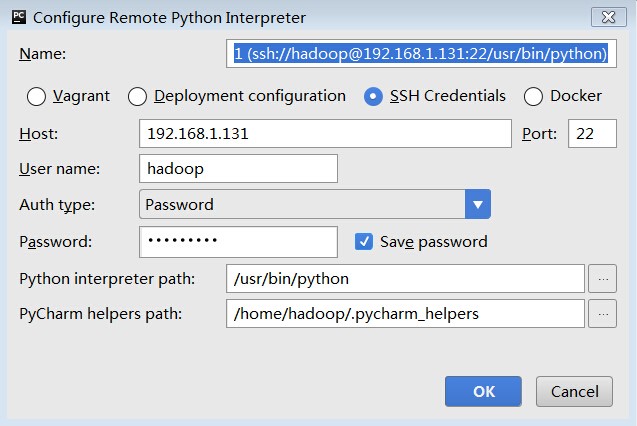This screenshot has width=637, height=426.
Task: Click the PyCharm helpers path field
Action: tap(405, 314)
